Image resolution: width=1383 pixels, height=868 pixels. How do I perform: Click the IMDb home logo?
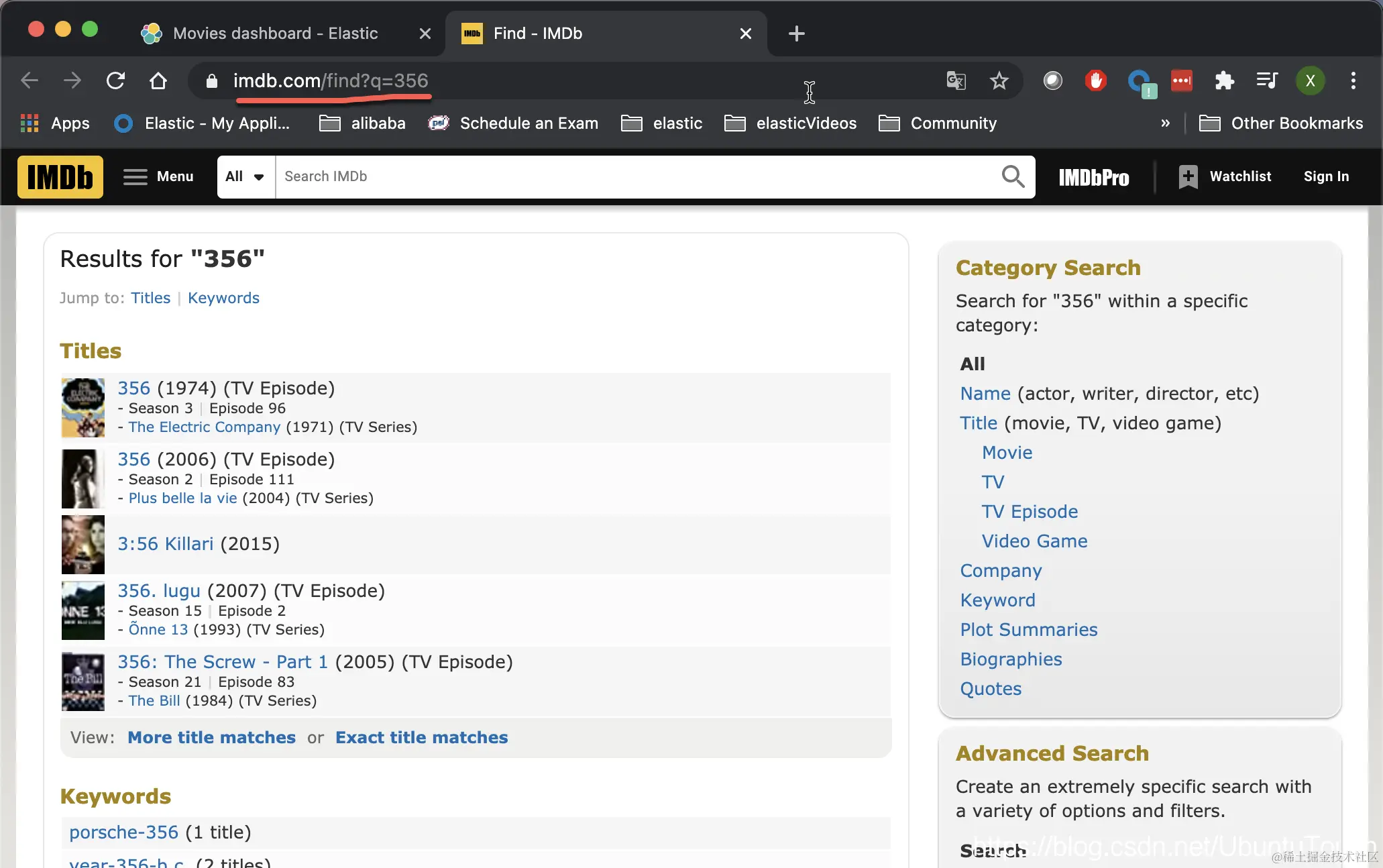pyautogui.click(x=60, y=177)
